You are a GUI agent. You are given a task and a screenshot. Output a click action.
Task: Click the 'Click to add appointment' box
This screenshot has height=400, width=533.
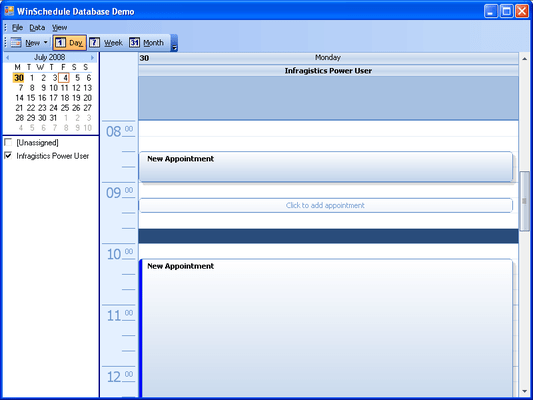tap(326, 205)
